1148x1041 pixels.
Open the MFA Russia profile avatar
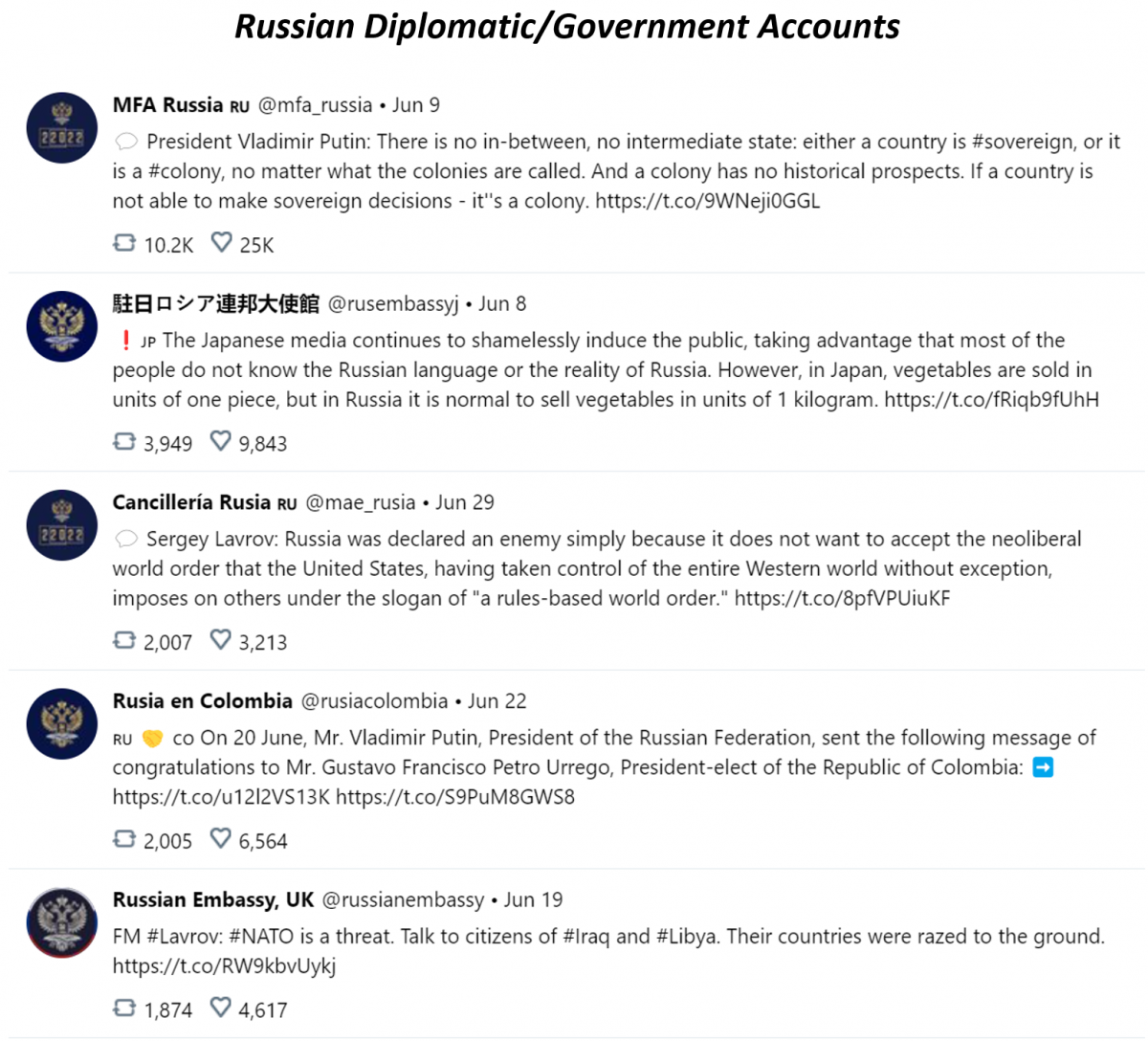click(62, 128)
